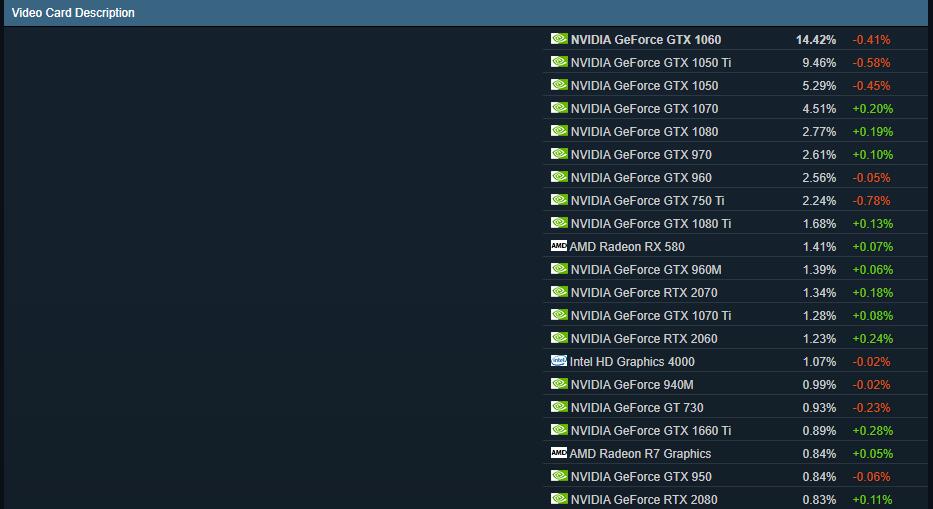Click the 1.07% share value
The image size is (933, 509).
pyautogui.click(x=819, y=362)
